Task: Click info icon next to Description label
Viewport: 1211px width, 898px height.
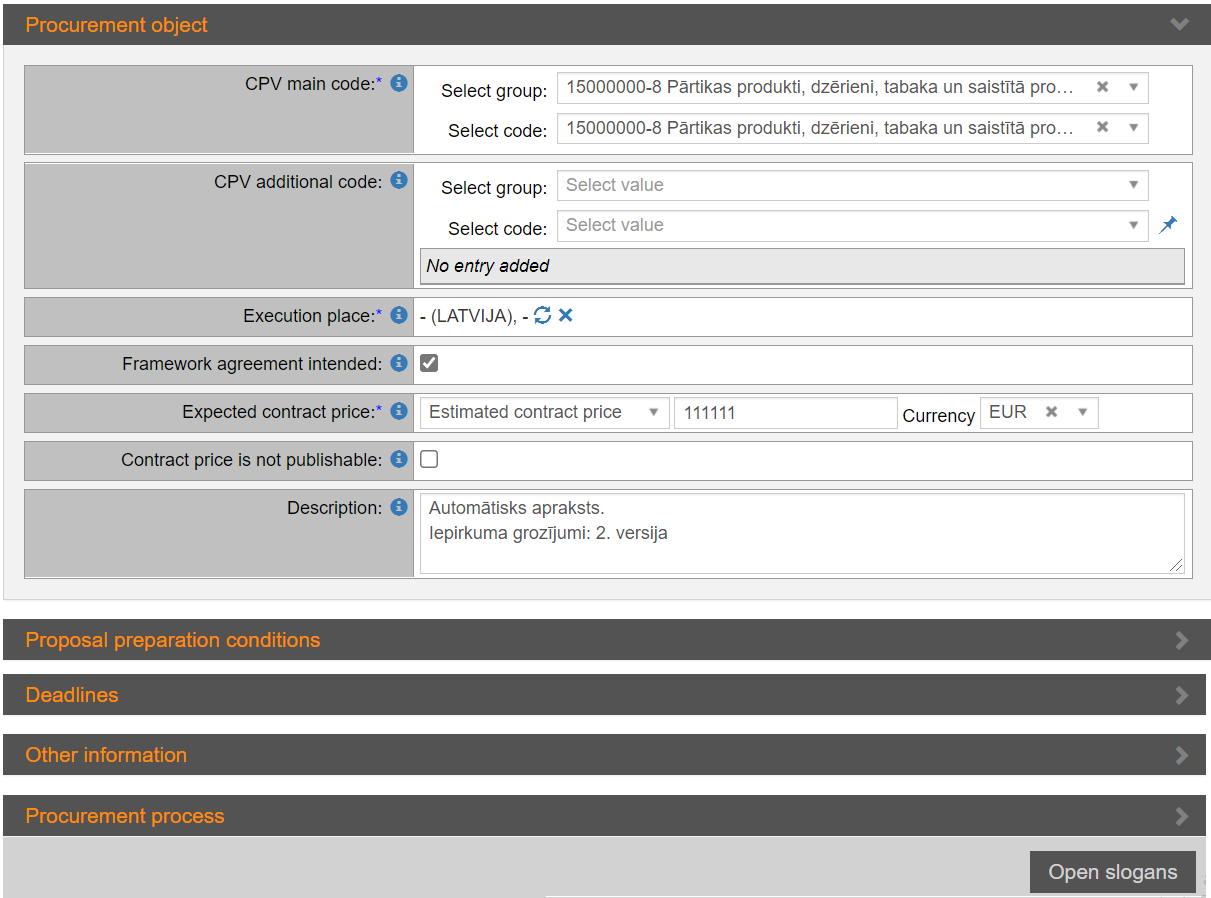Action: tap(399, 507)
